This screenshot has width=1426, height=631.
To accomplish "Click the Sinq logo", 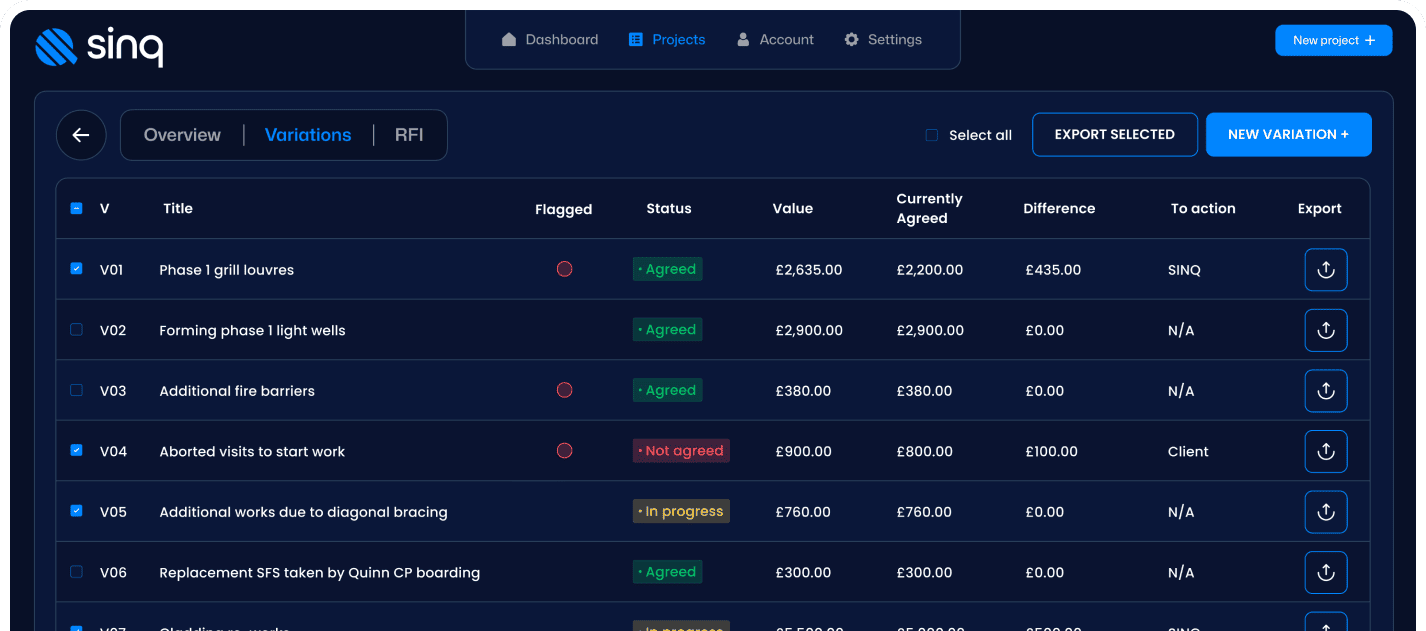I will 99,46.
